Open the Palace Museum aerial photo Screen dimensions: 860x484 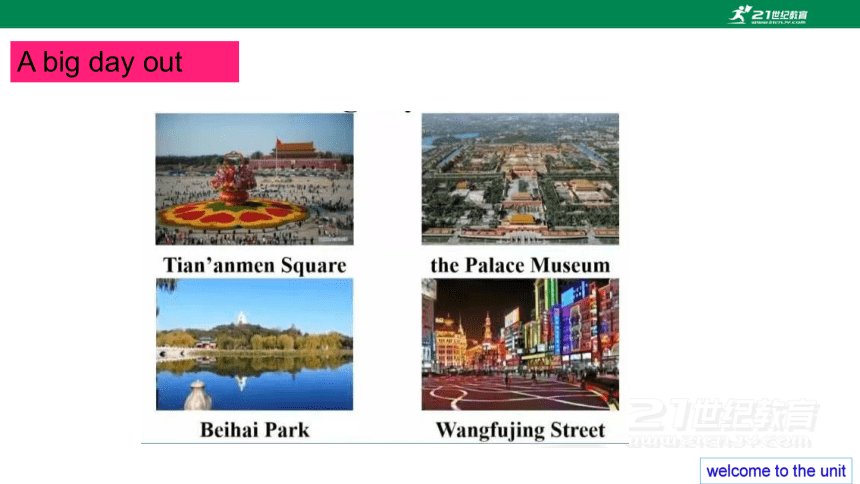tap(520, 179)
